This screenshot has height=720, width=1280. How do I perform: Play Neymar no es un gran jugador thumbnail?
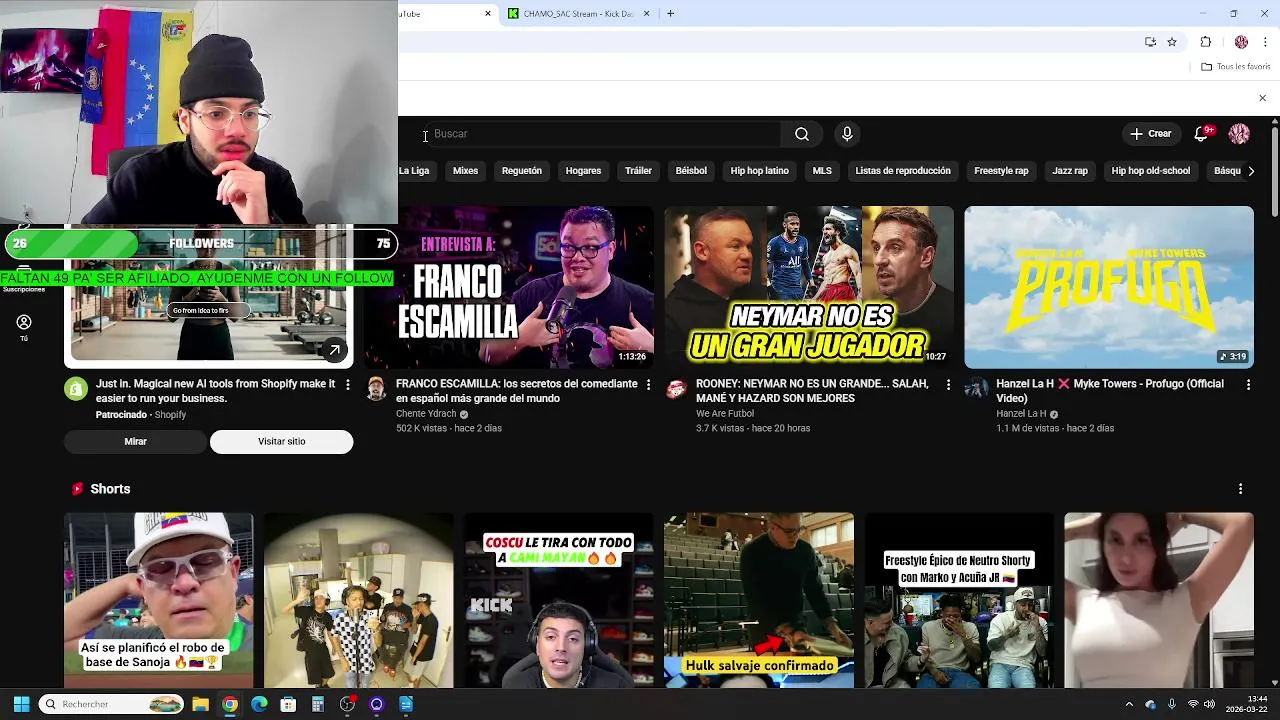(809, 287)
